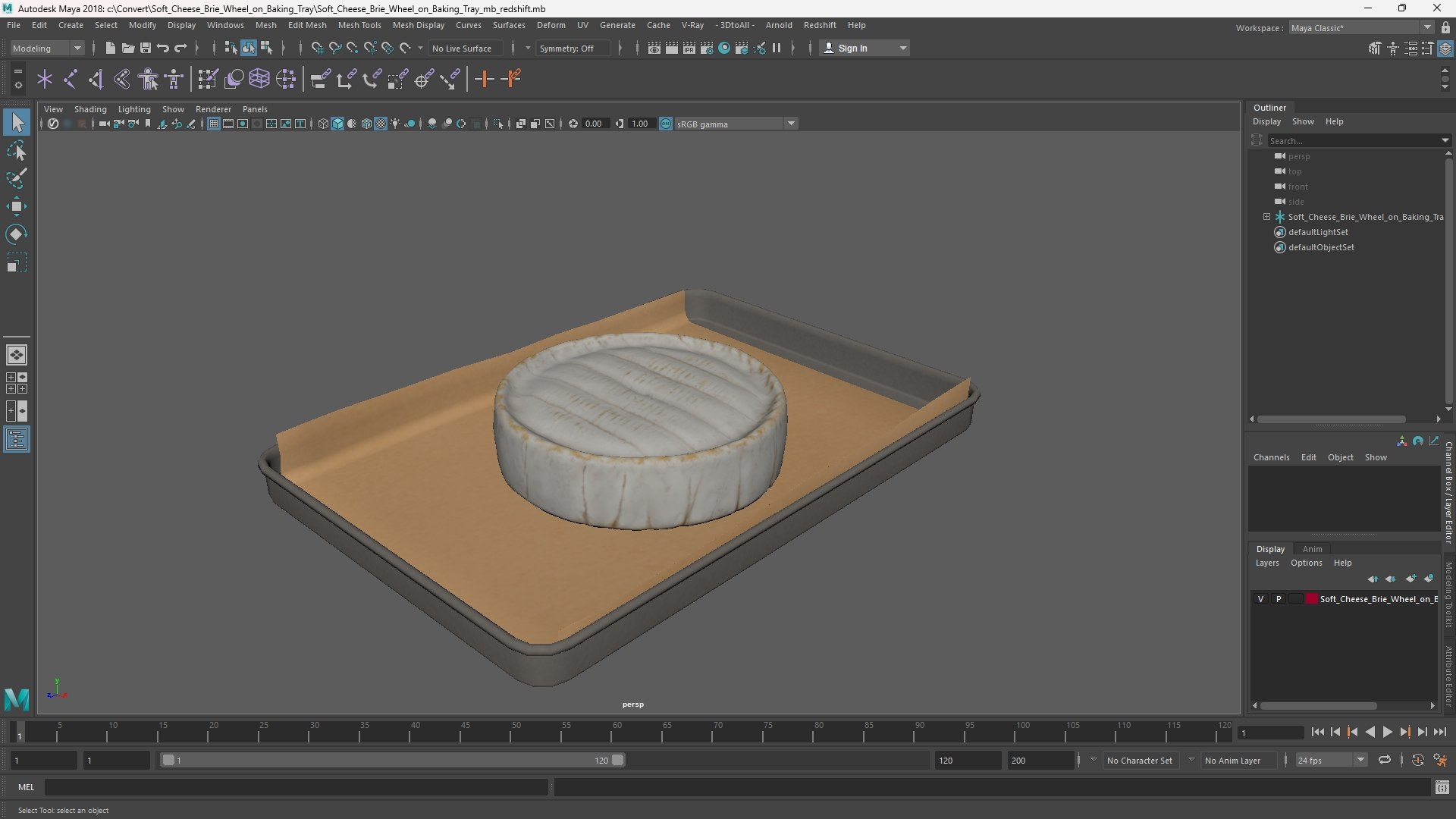The height and width of the screenshot is (819, 1456).
Task: Activate the Lasso select tool
Action: coord(17,150)
